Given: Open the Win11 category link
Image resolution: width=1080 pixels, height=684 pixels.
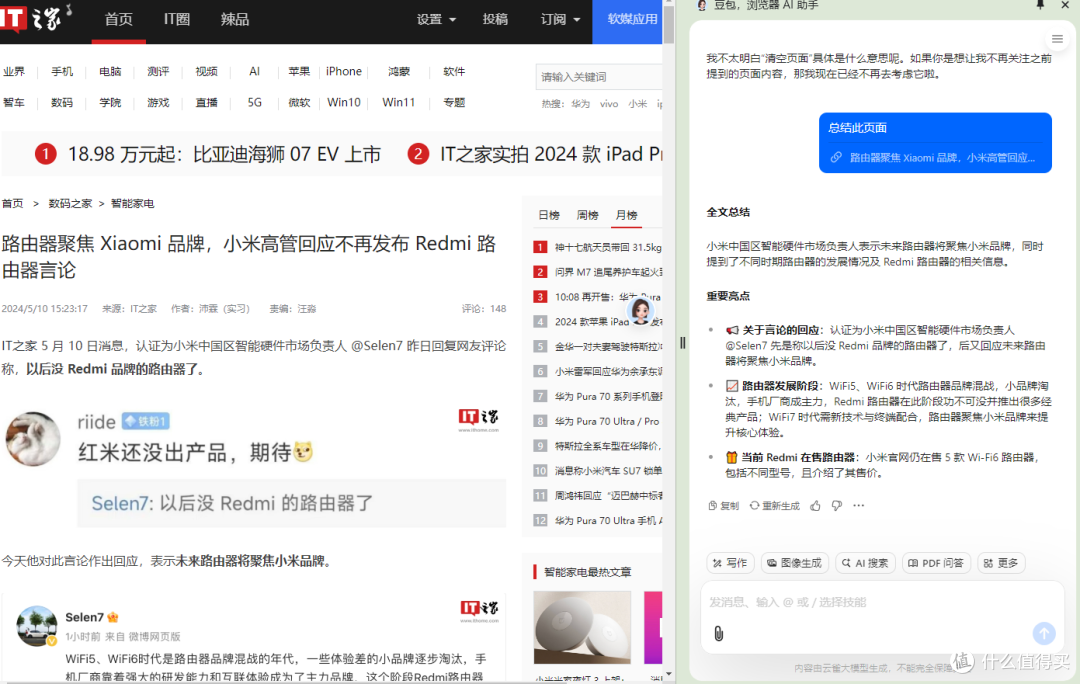Looking at the screenshot, I should (399, 102).
